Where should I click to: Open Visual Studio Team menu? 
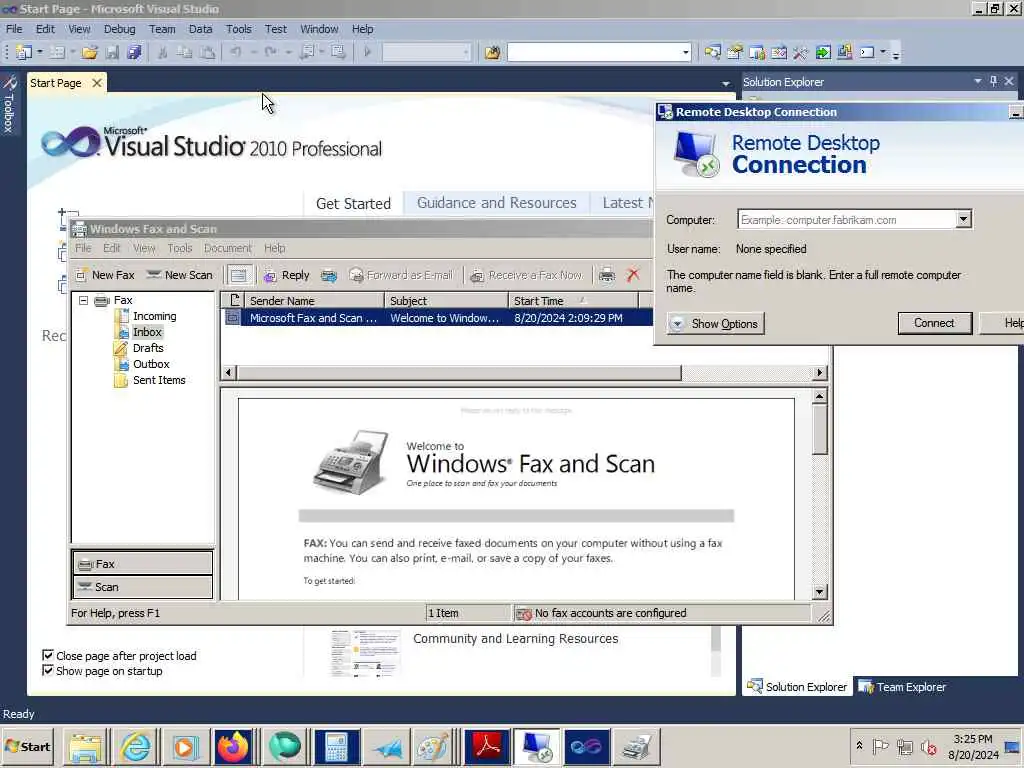pyautogui.click(x=162, y=29)
